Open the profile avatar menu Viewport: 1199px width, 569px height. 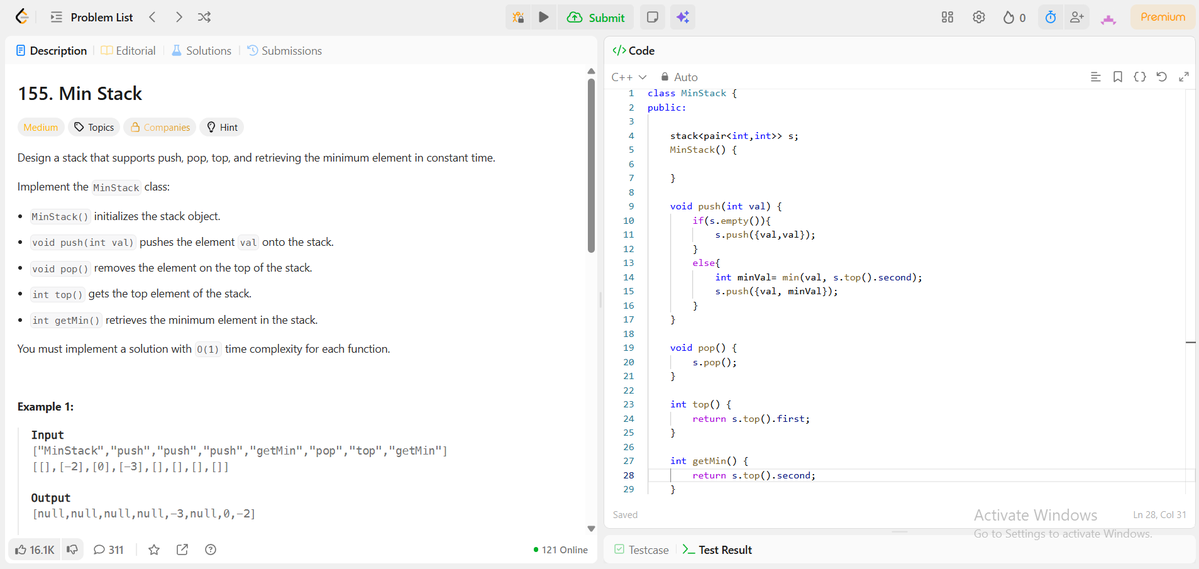point(1108,18)
